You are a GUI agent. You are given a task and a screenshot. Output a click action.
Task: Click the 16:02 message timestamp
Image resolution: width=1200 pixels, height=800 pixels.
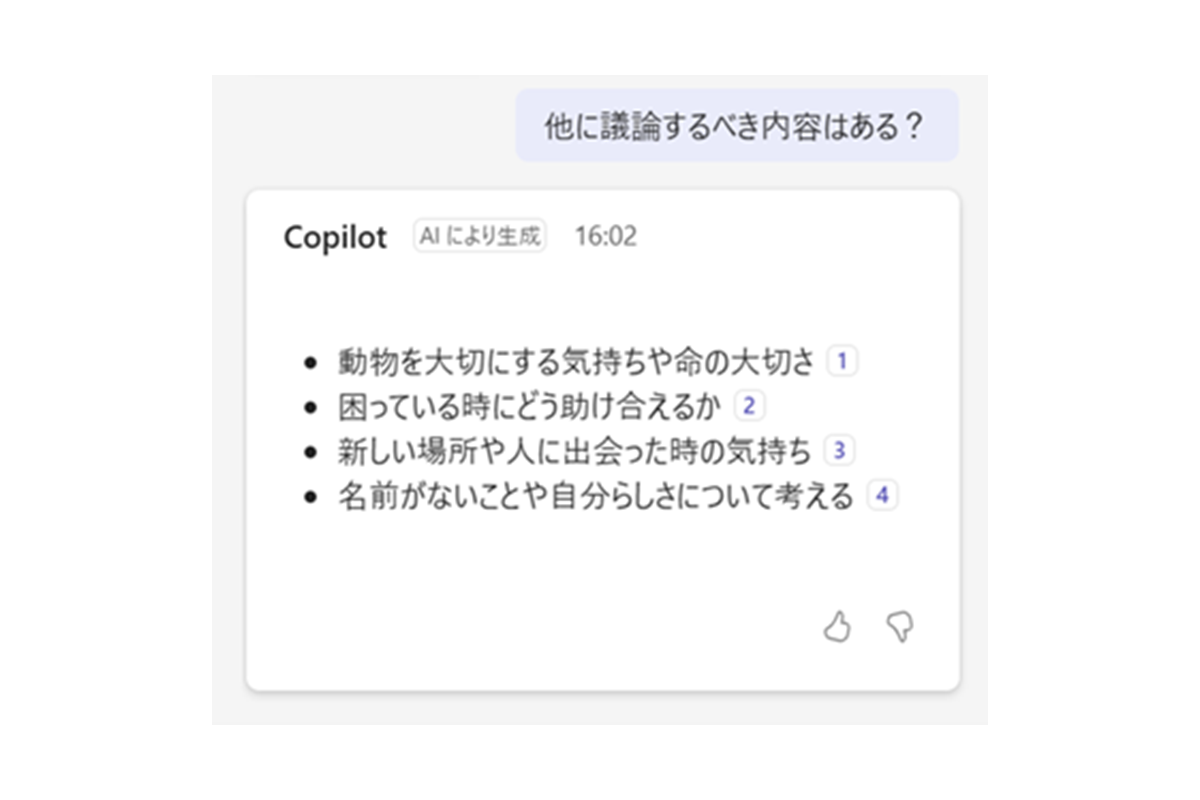pyautogui.click(x=605, y=237)
